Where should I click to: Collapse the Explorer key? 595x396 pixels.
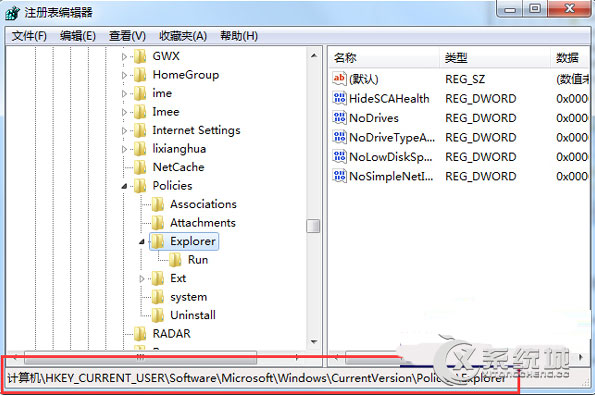142,242
